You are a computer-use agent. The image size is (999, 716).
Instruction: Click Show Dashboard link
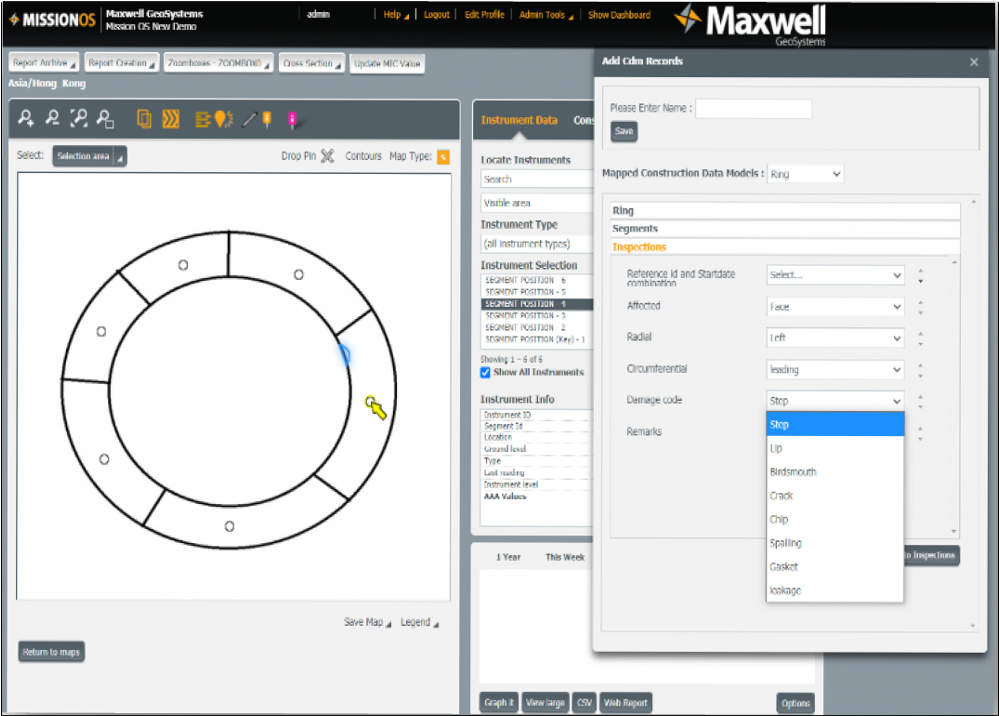[x=619, y=15]
